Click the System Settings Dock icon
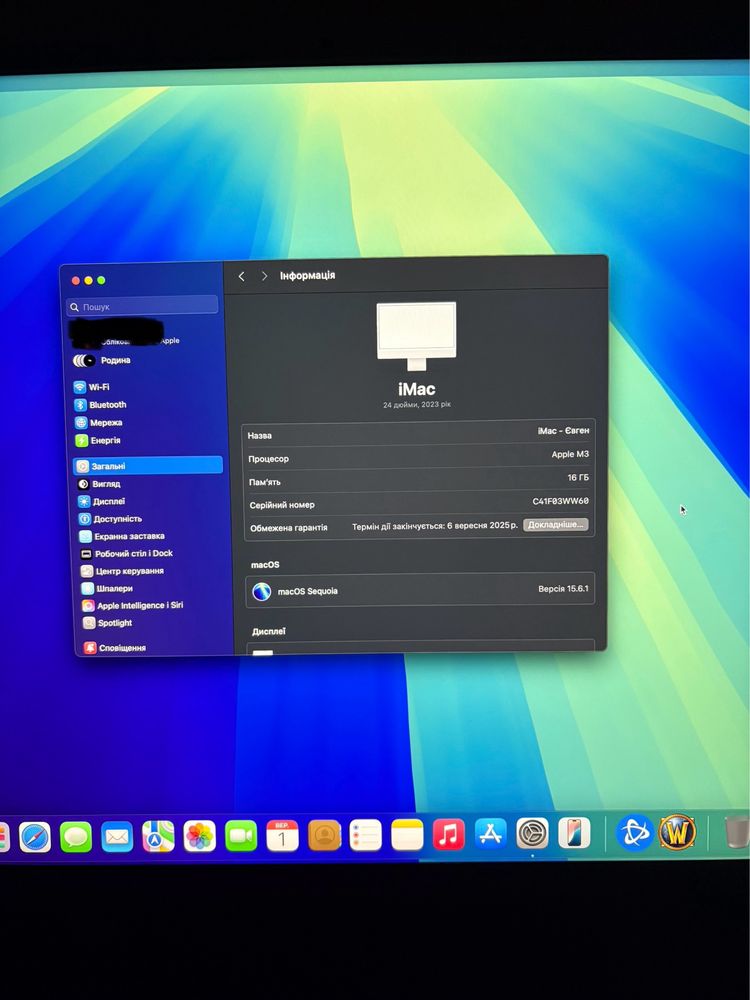The image size is (750, 1000). coord(532,834)
